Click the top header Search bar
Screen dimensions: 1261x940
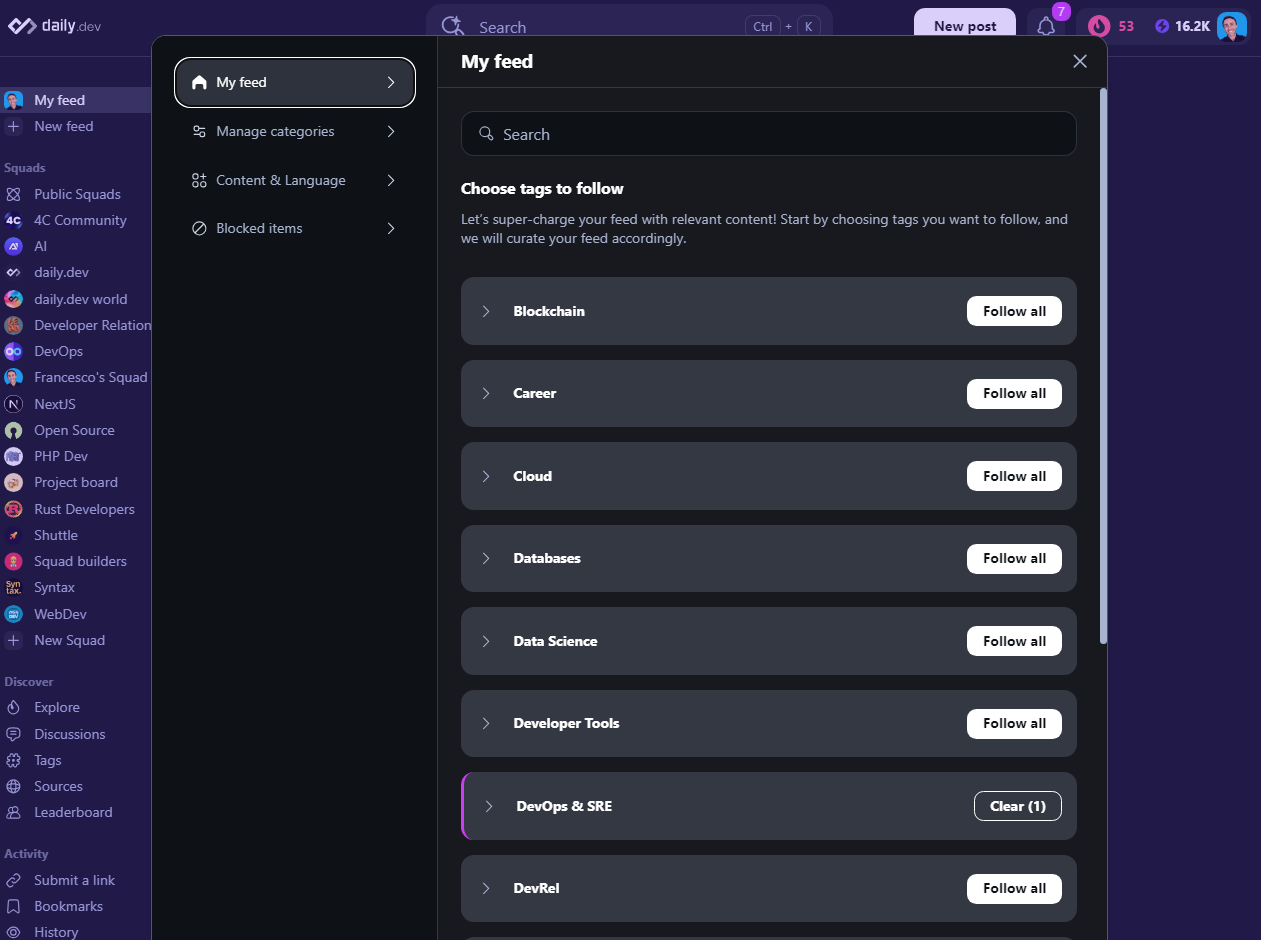[x=629, y=27]
